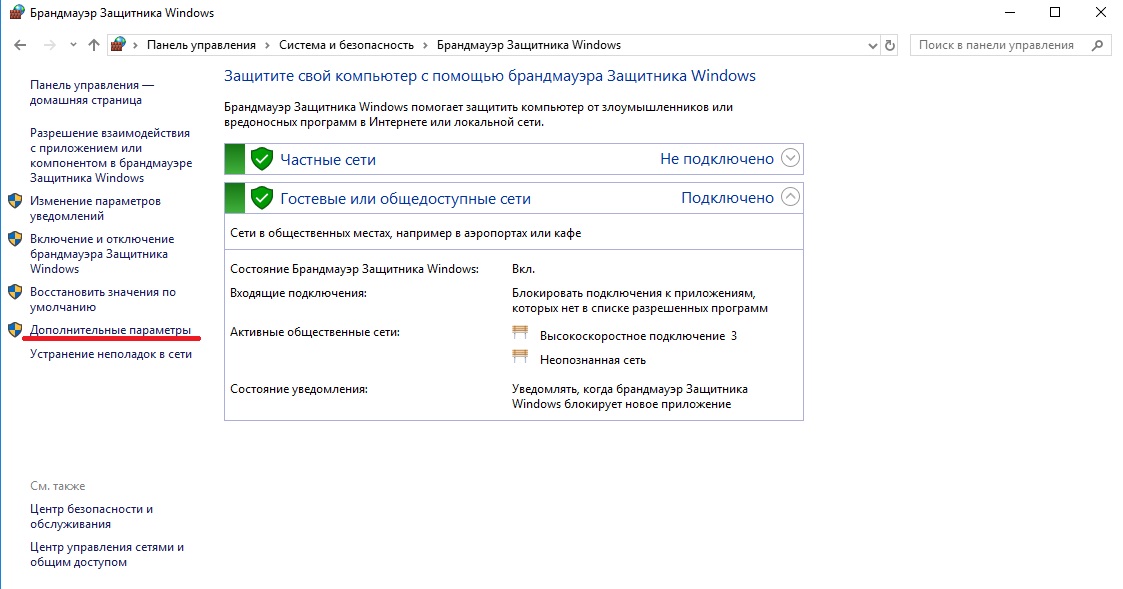
Task: Click network icon of 'Неопознанная сеть'
Action: click(x=520, y=357)
